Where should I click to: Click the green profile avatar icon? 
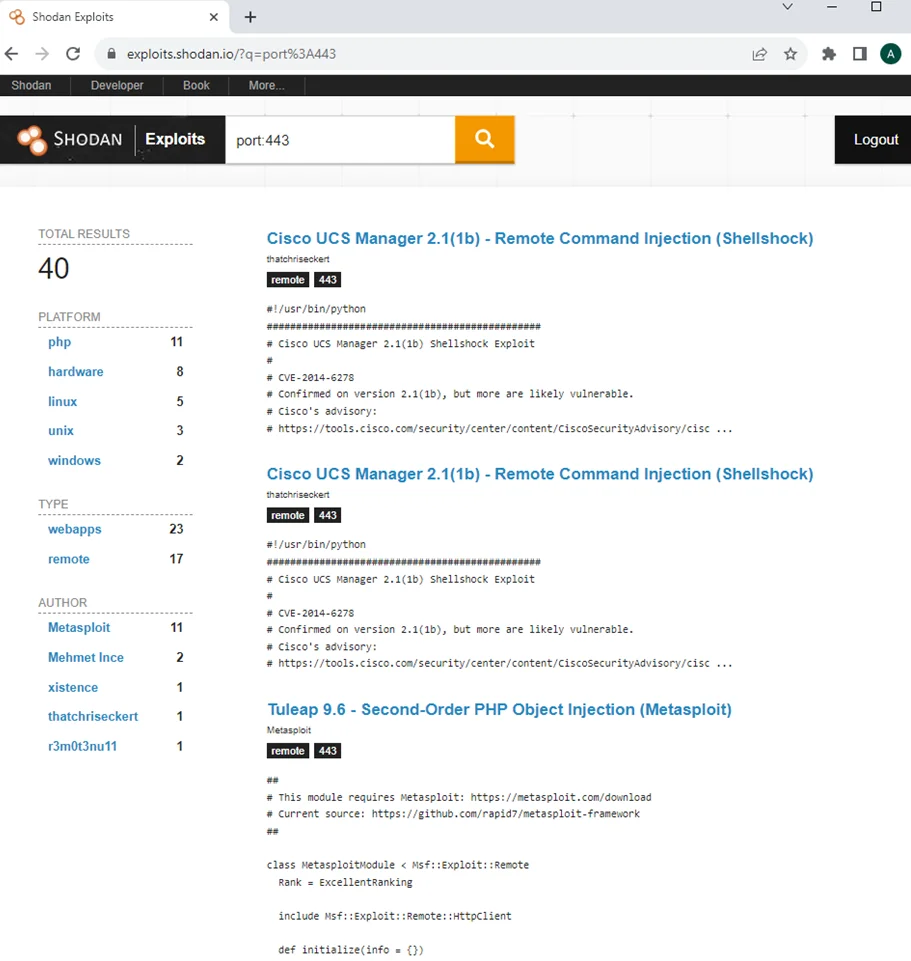[x=890, y=53]
